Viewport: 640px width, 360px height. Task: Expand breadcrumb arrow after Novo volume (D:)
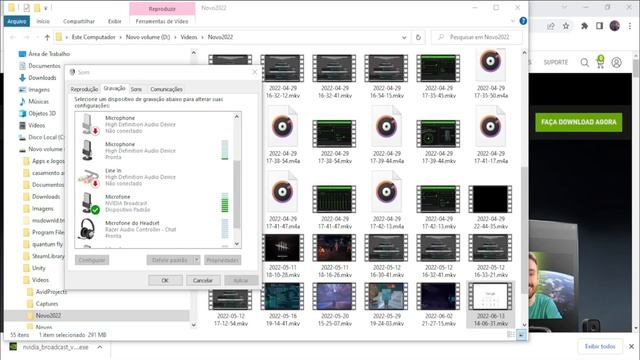[176, 37]
